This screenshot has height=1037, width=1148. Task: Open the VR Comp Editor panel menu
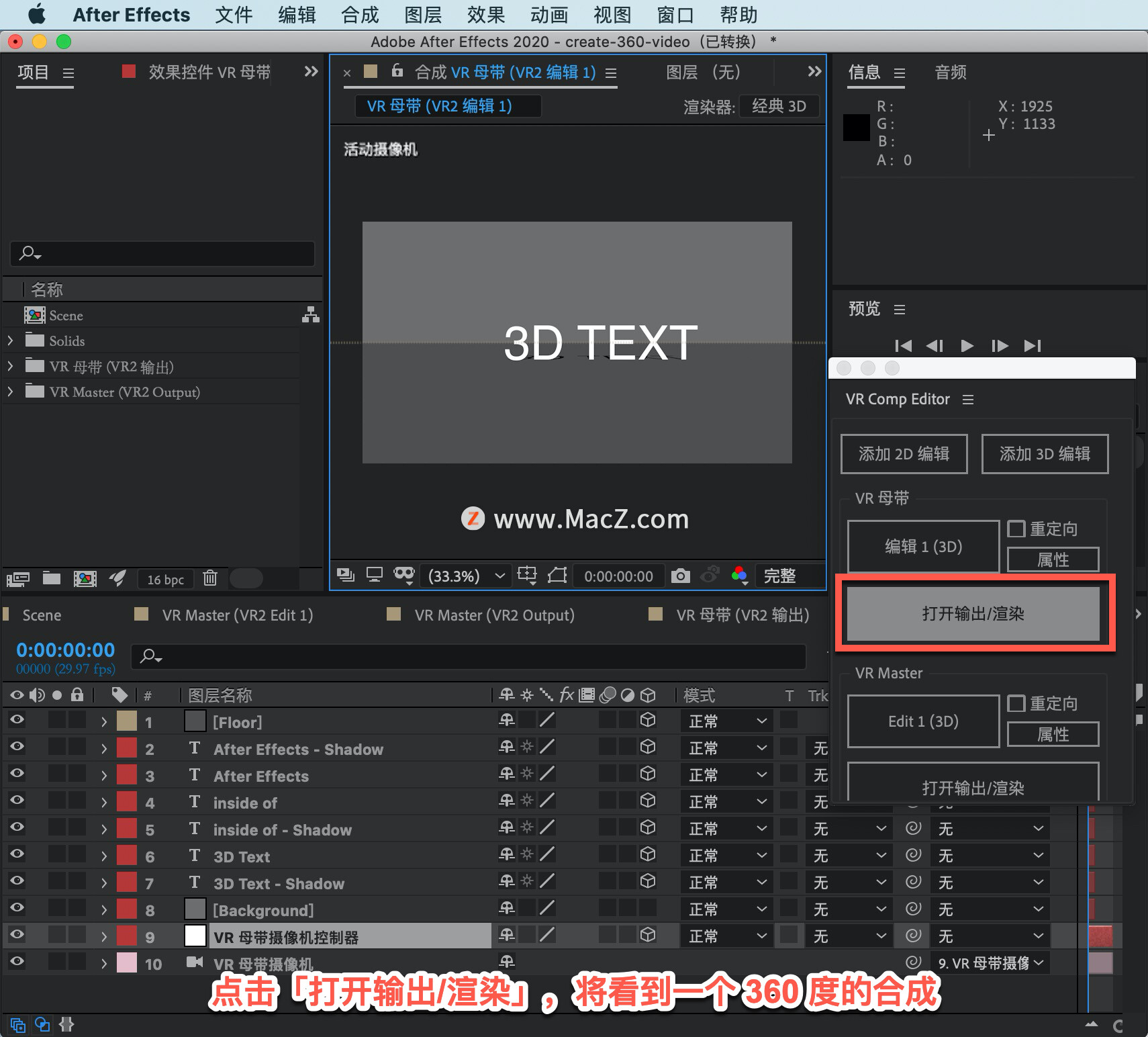[x=967, y=400]
